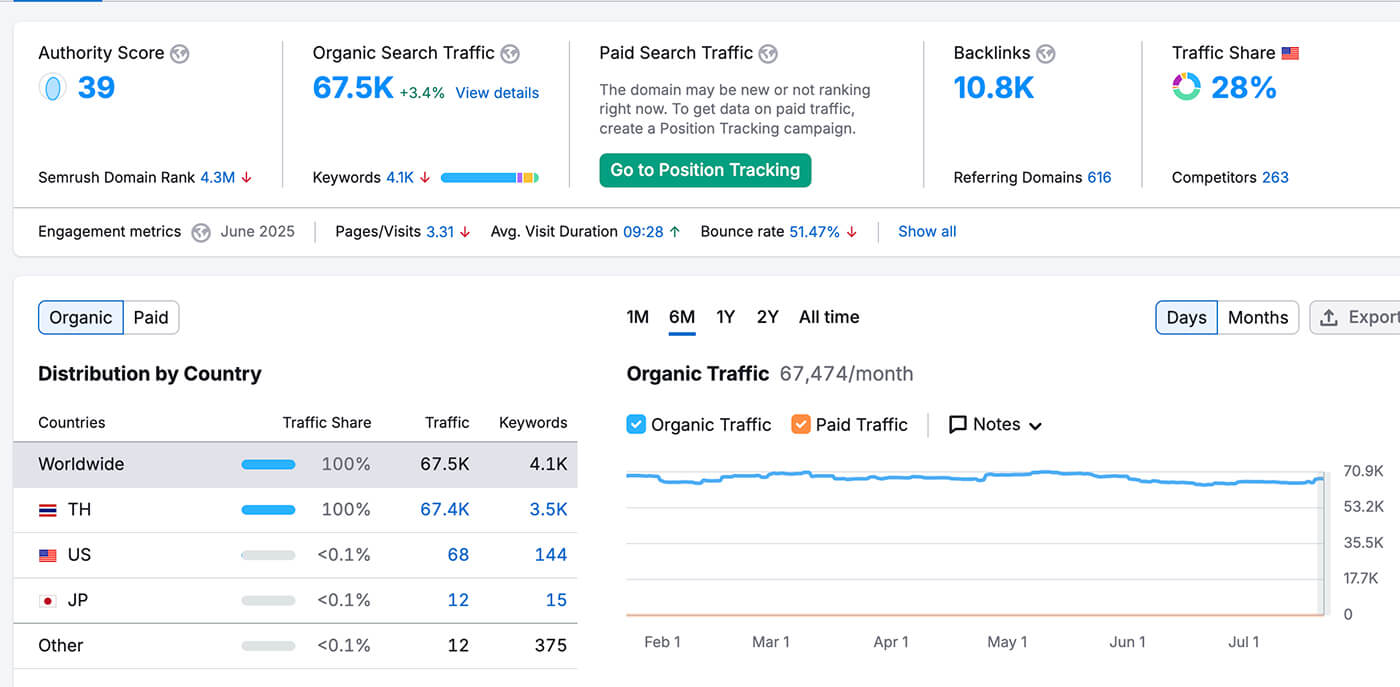Toggle the Organic Traffic checkbox
This screenshot has height=687, width=1400.
[636, 424]
